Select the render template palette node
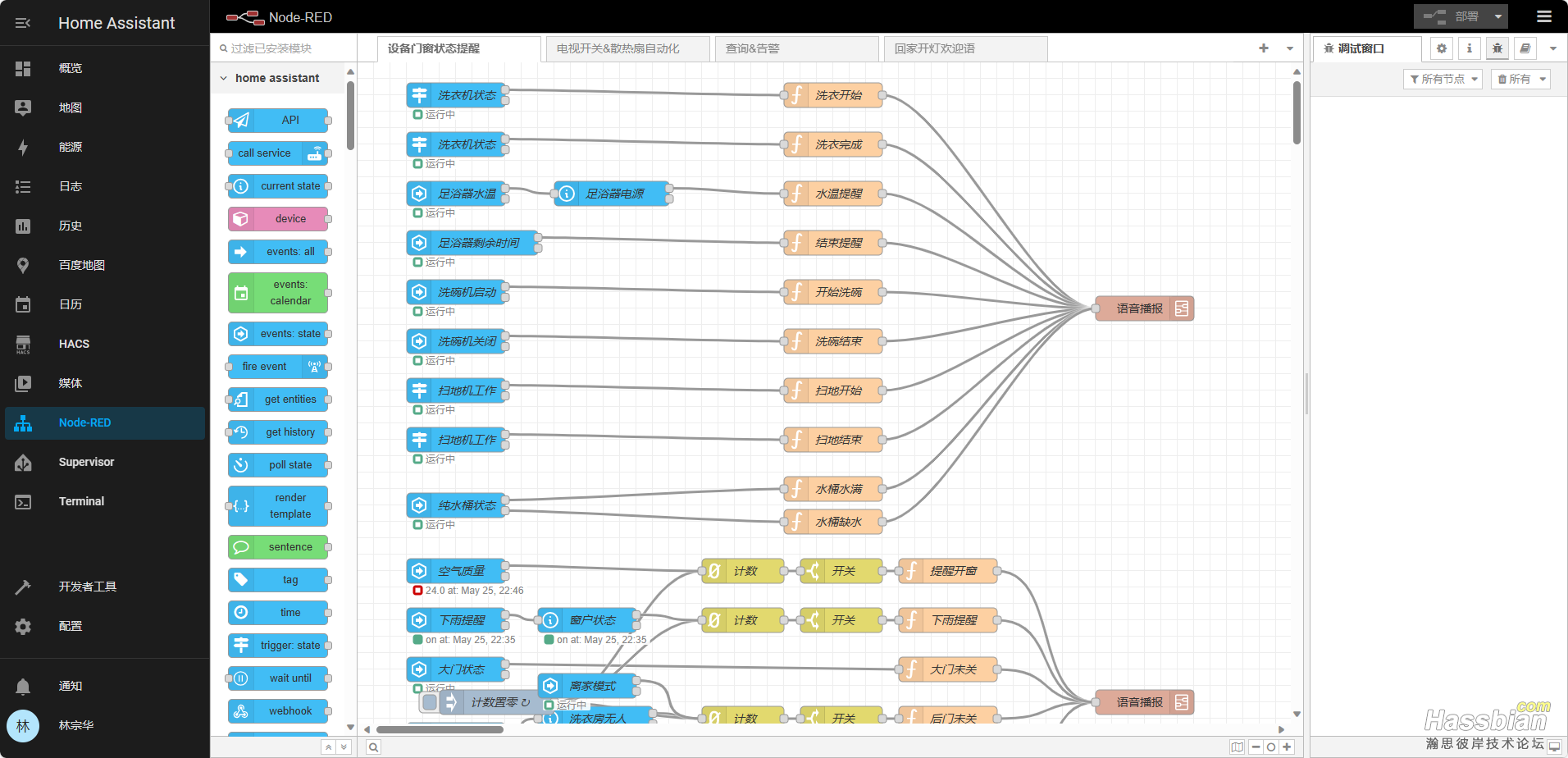The height and width of the screenshot is (758, 1568). coord(278,506)
